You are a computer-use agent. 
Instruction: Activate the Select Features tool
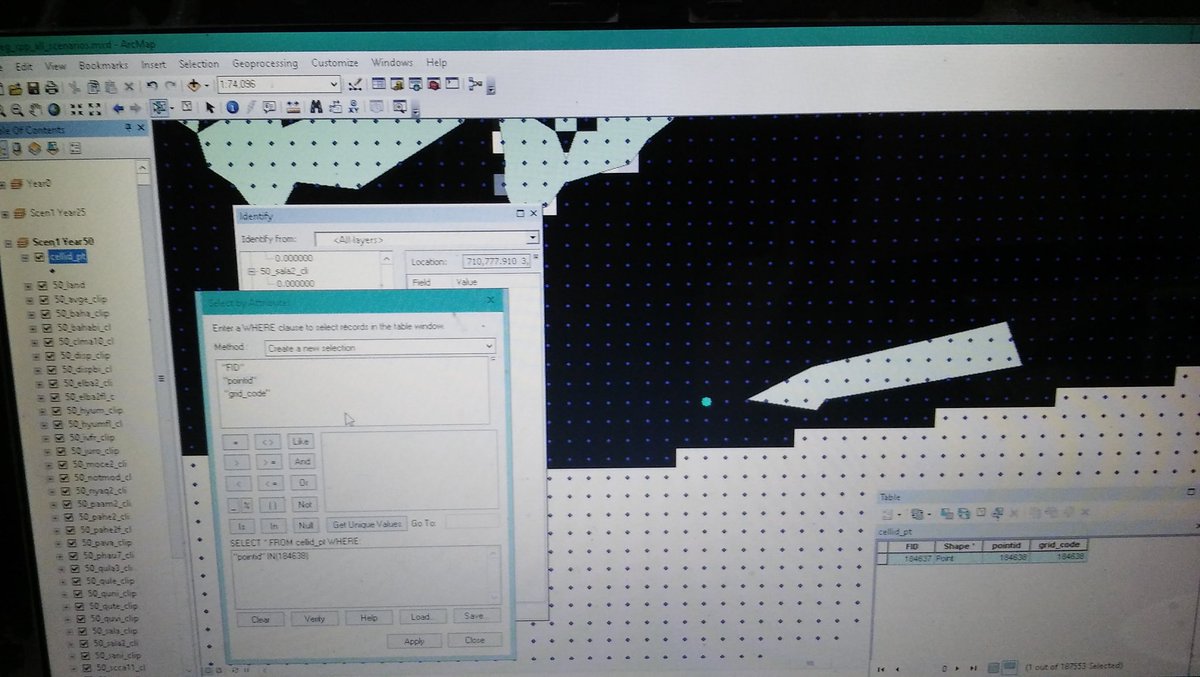pos(159,107)
